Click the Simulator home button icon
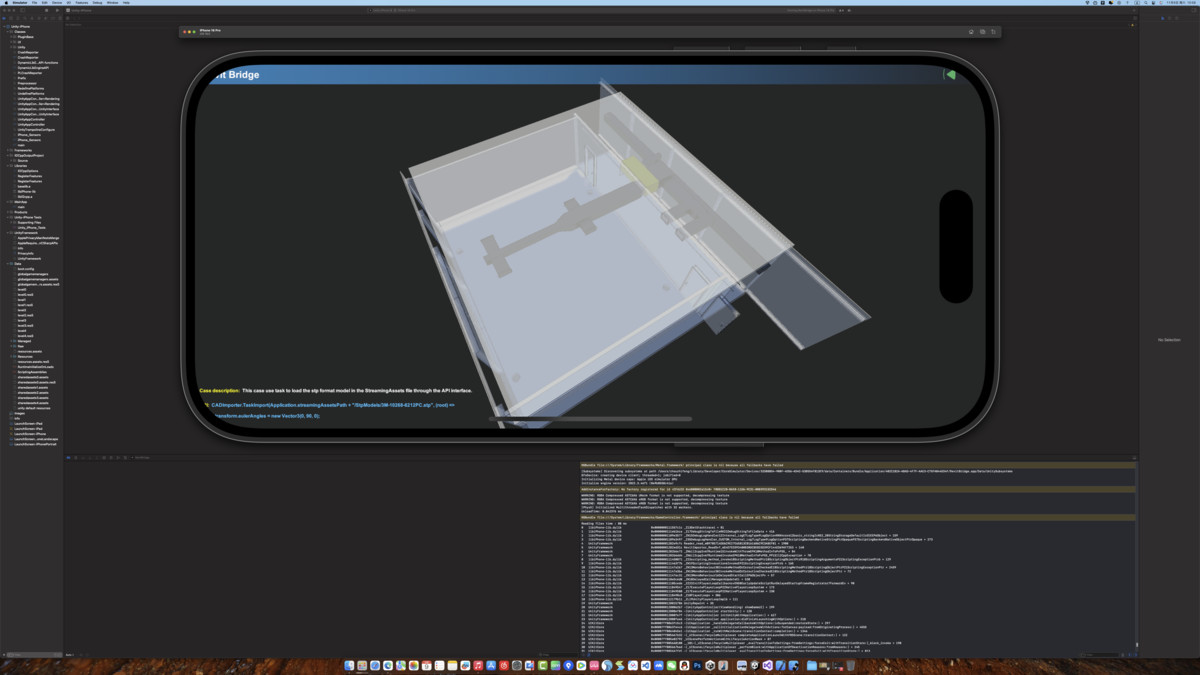 (971, 31)
